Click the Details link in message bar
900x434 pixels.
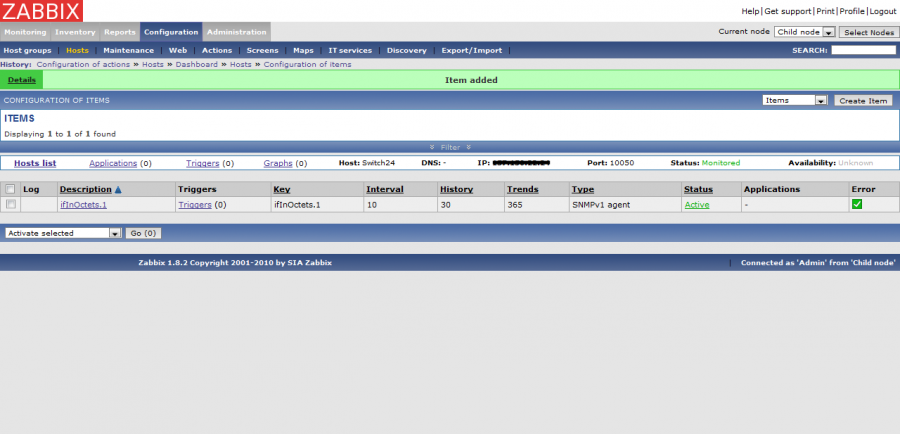pos(22,80)
